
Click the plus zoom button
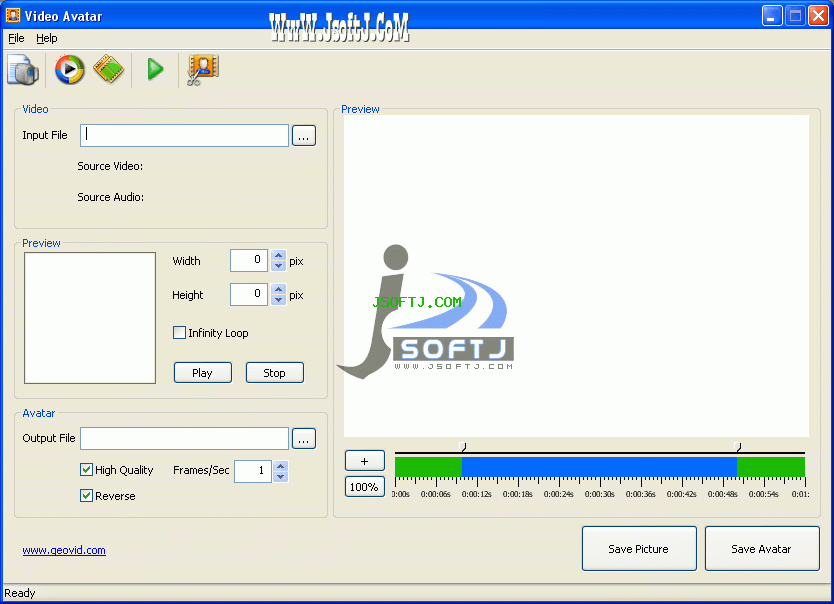[x=364, y=461]
